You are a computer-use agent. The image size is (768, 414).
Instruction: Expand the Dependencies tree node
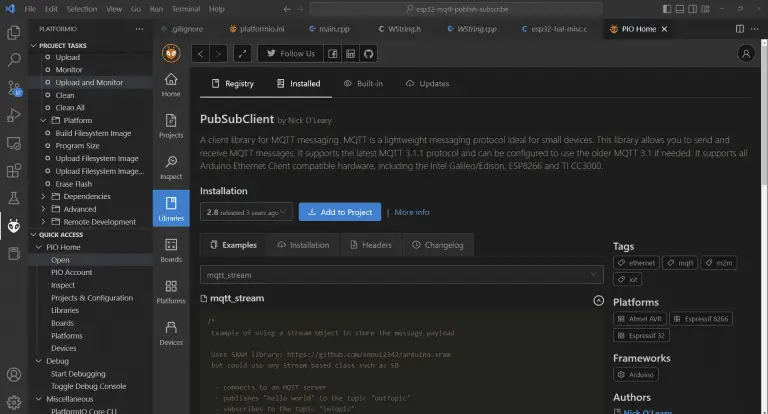click(x=43, y=197)
